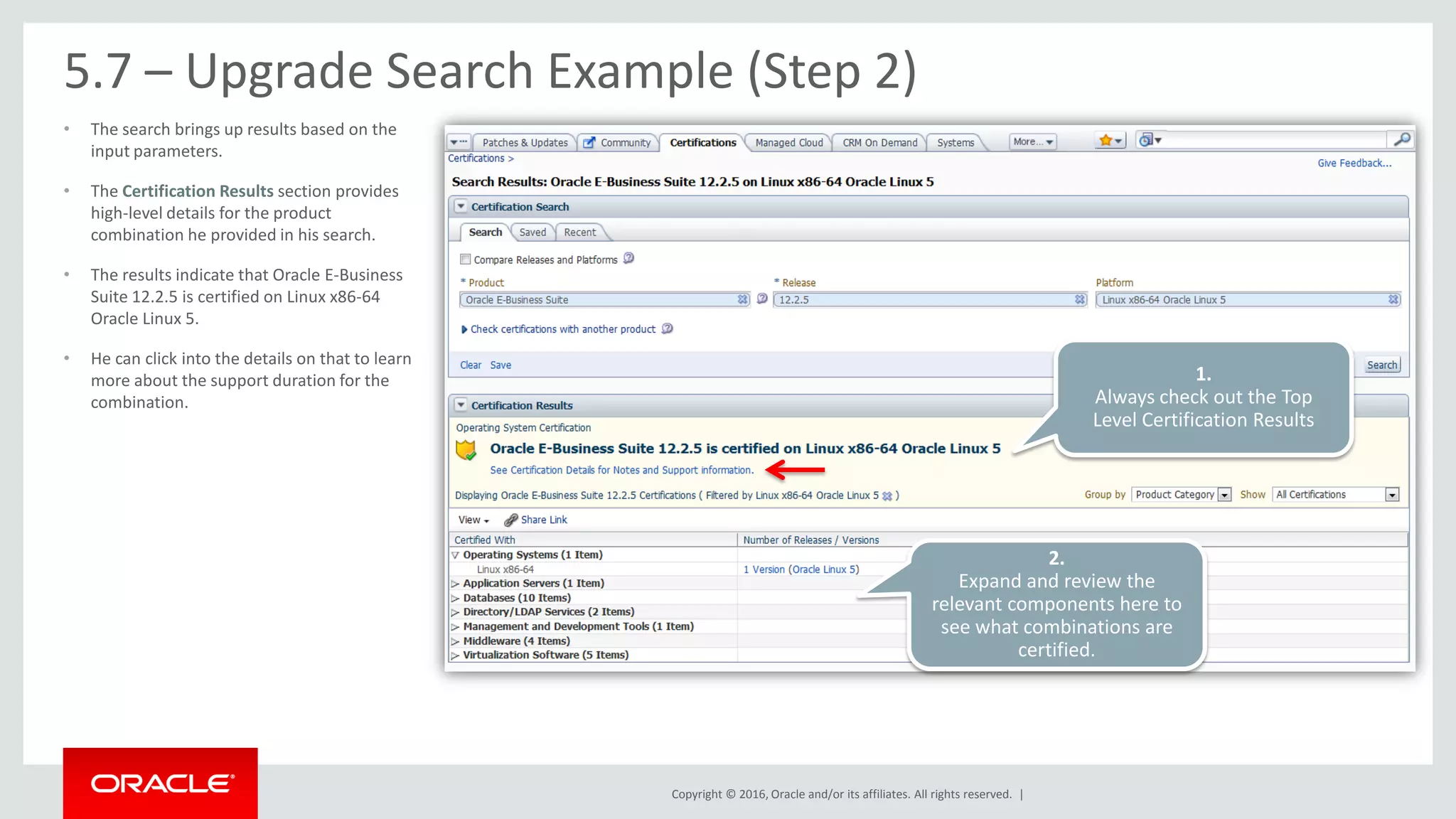This screenshot has width=1456, height=819.
Task: Click the Search Results heading text
Action: point(692,182)
